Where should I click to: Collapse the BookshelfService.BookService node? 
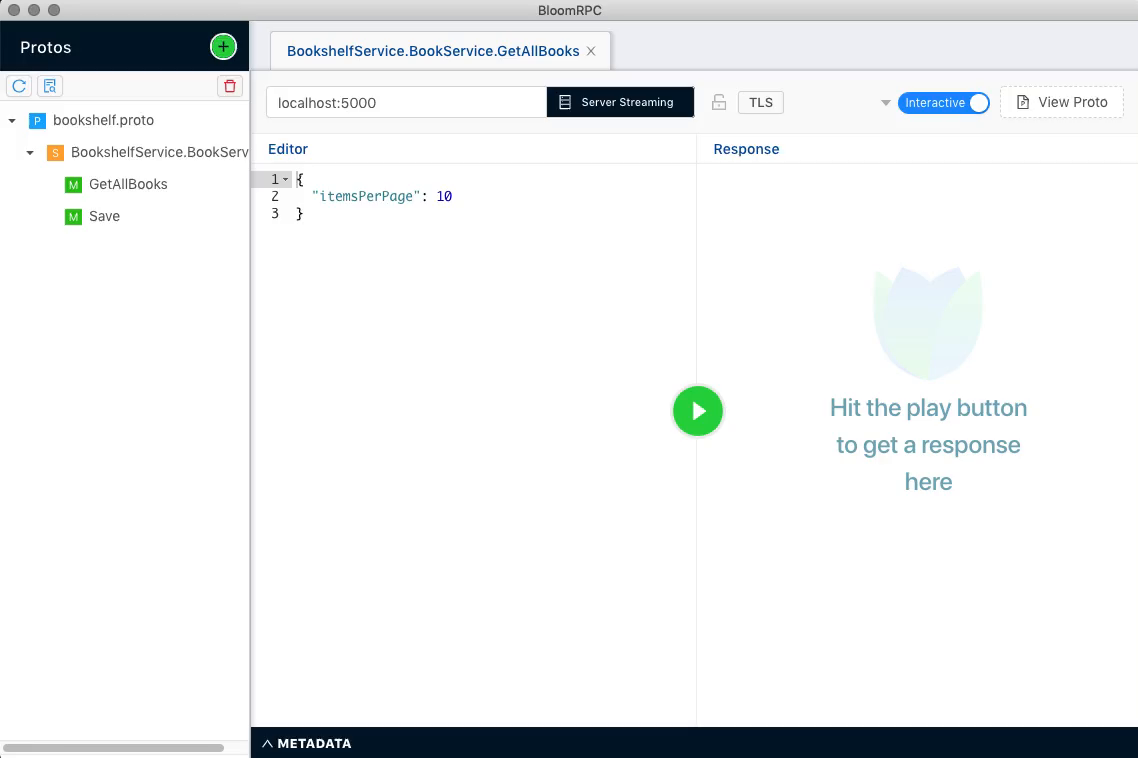point(30,152)
